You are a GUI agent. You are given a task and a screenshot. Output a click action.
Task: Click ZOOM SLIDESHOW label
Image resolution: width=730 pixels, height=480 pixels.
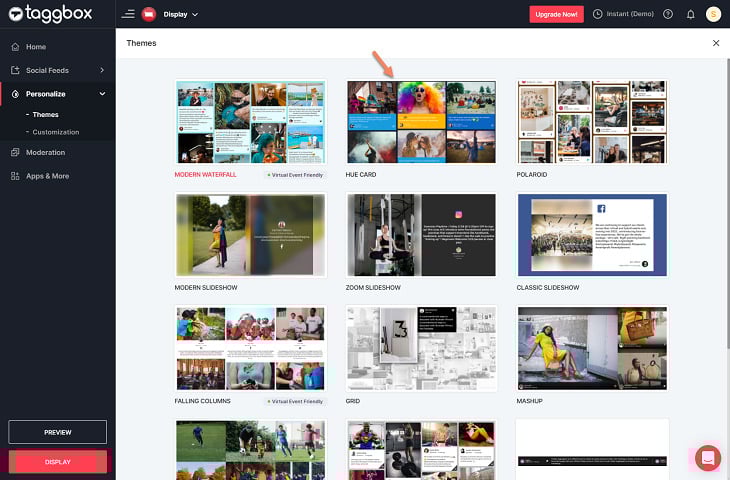pyautogui.click(x=373, y=288)
